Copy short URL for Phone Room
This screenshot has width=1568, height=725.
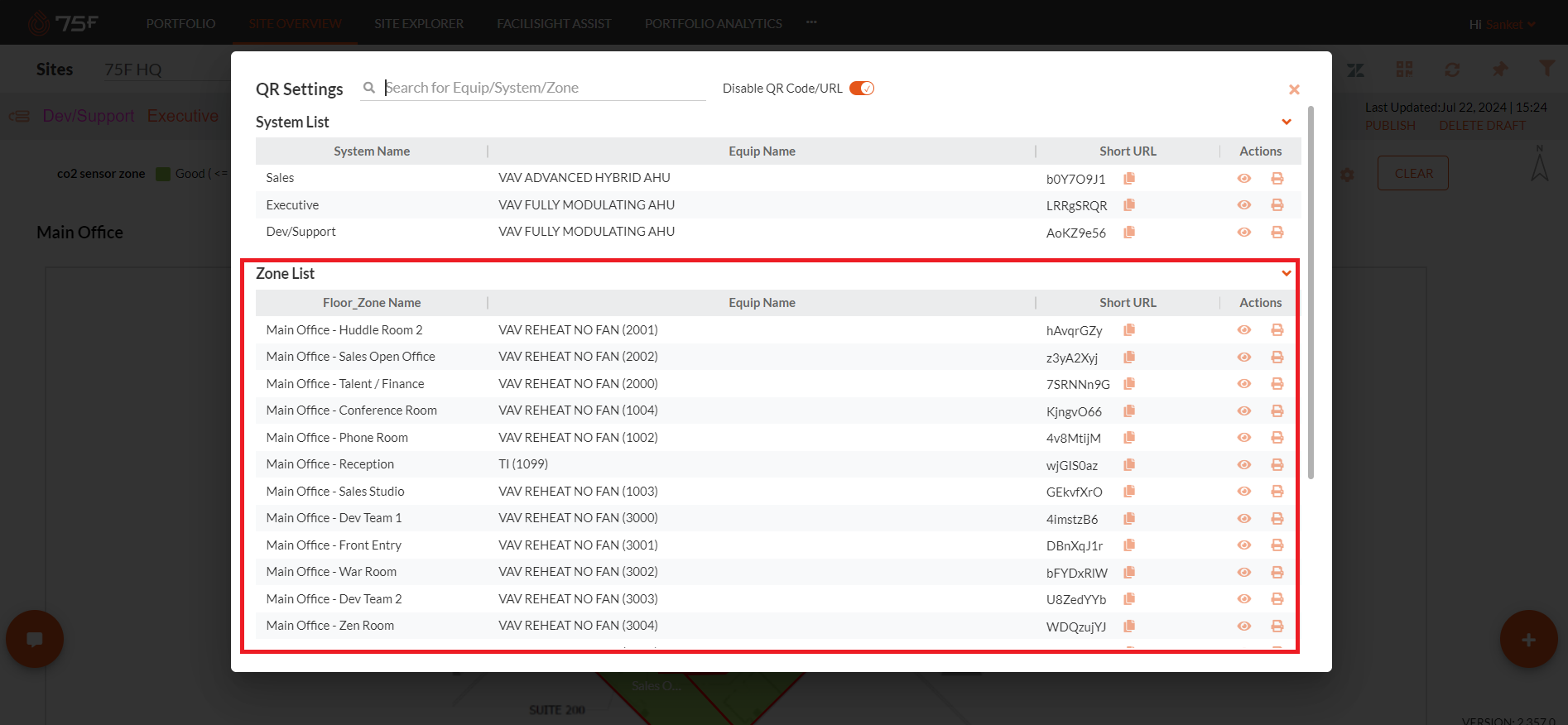[x=1129, y=437]
